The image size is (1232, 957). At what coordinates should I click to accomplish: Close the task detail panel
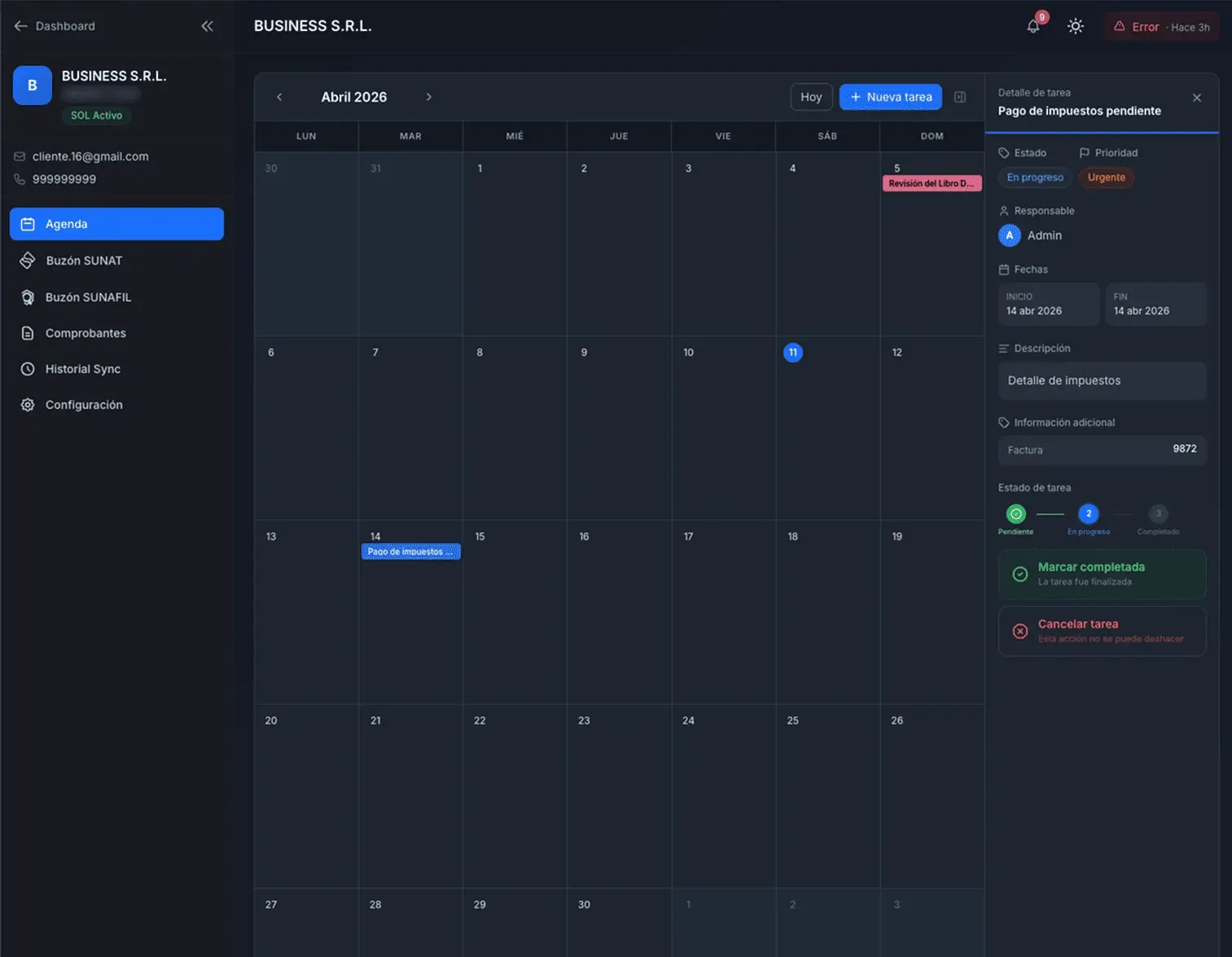pos(1197,98)
